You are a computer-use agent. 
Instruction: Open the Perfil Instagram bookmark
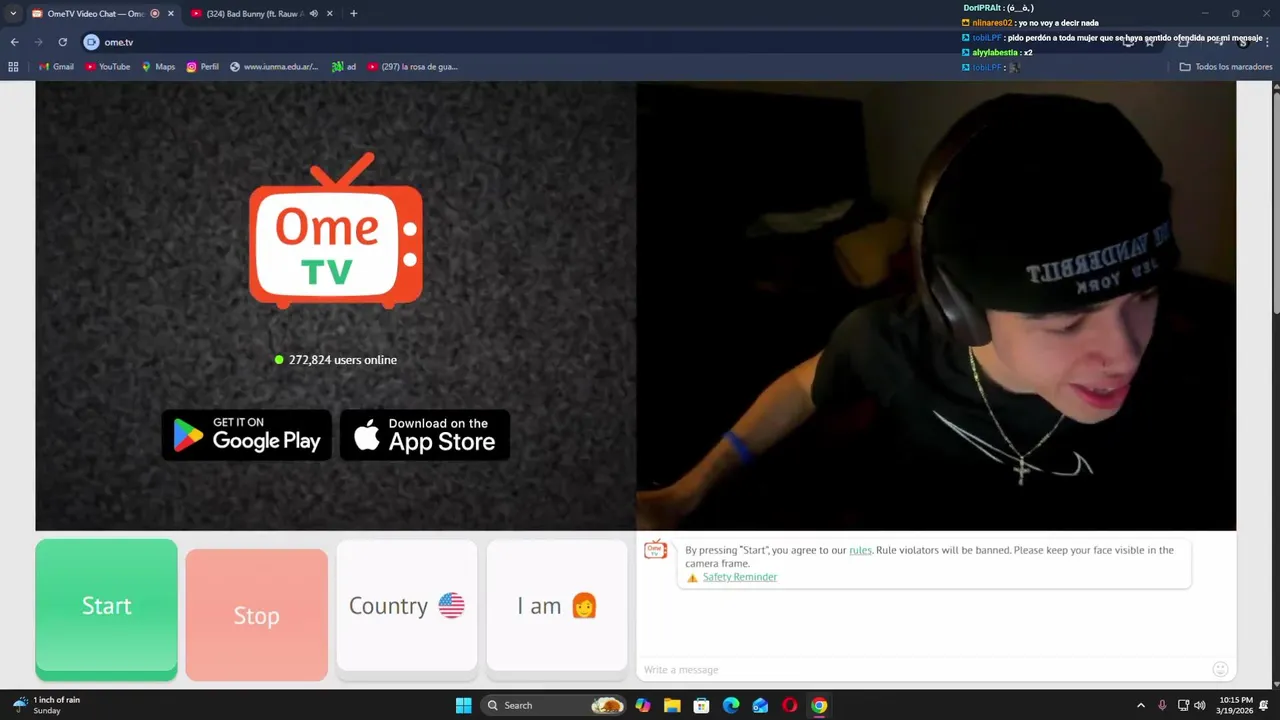203,67
